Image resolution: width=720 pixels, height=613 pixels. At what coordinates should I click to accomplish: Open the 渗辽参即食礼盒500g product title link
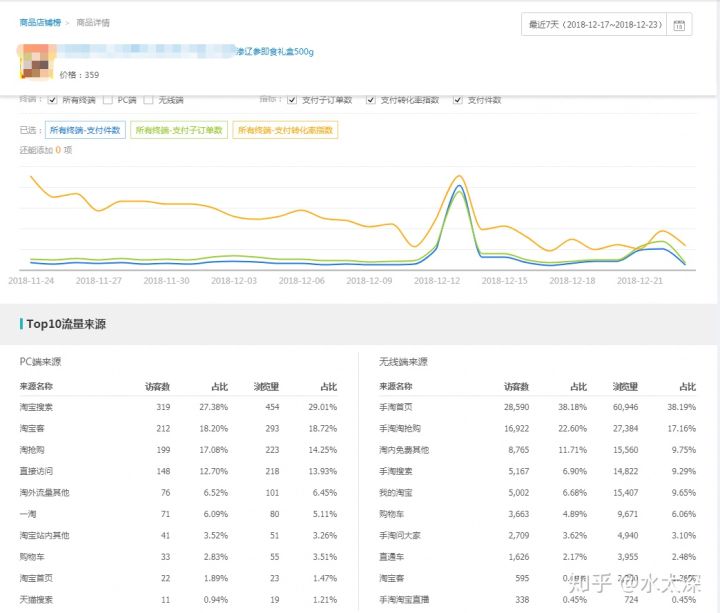[273, 50]
